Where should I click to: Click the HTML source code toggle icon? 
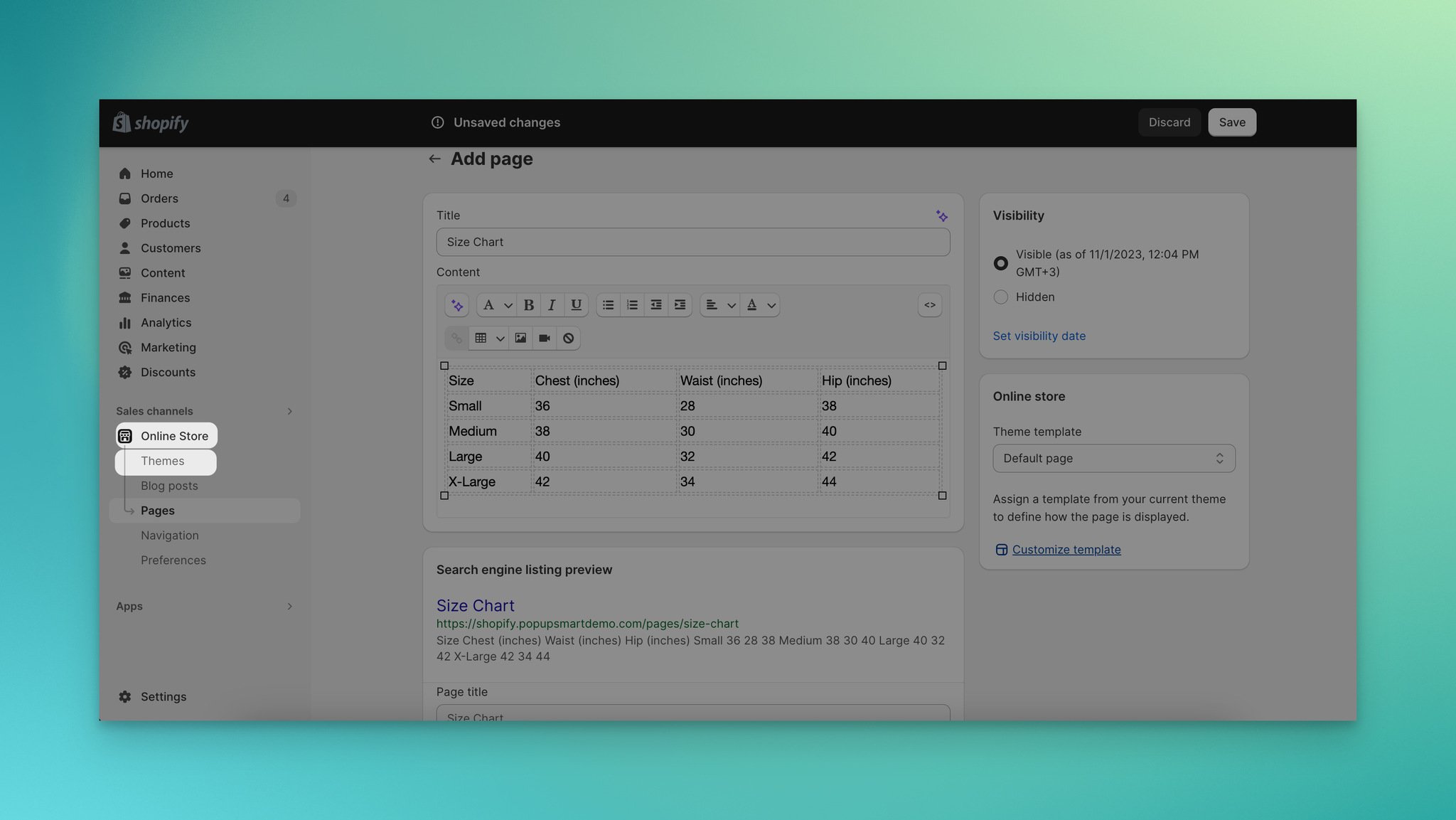929,305
